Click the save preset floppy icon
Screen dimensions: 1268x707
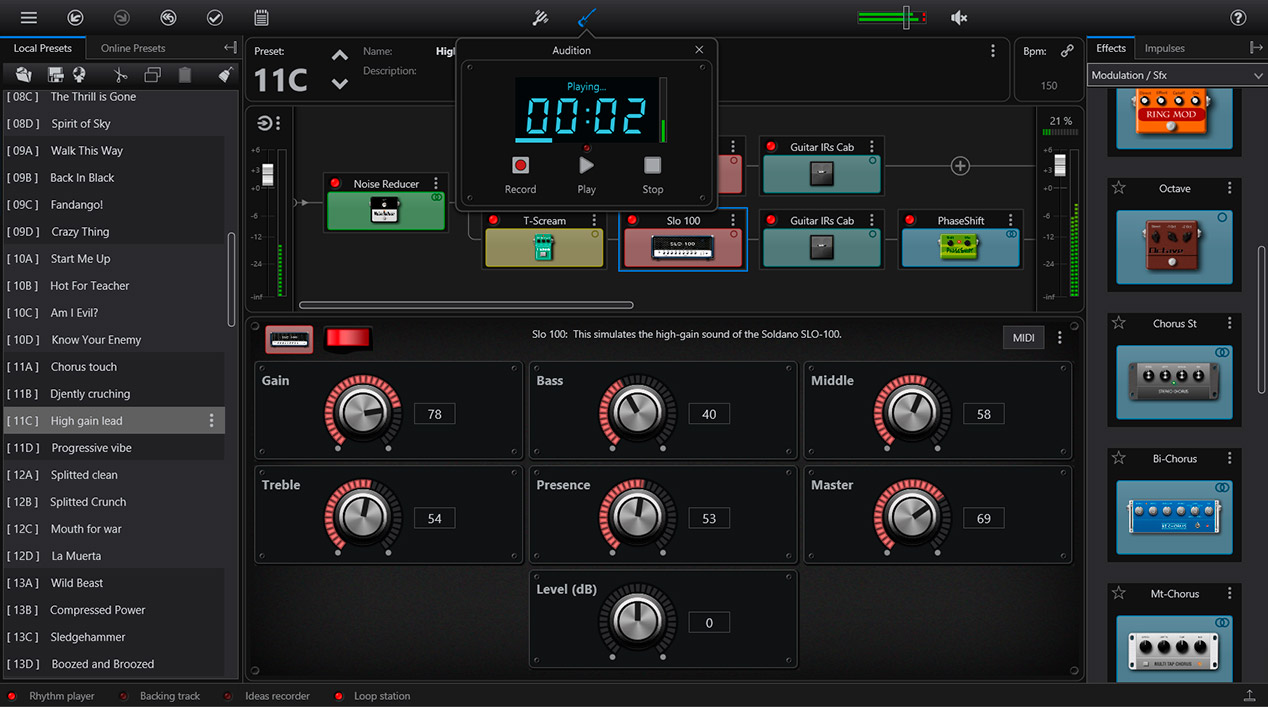point(56,75)
